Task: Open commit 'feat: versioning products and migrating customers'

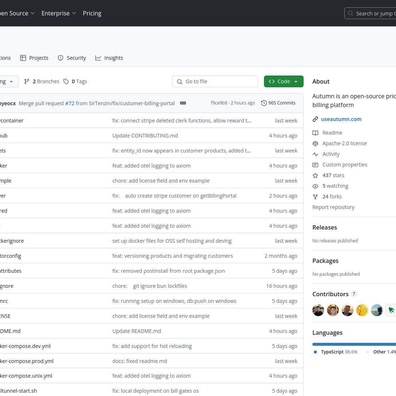Action: 172,256
